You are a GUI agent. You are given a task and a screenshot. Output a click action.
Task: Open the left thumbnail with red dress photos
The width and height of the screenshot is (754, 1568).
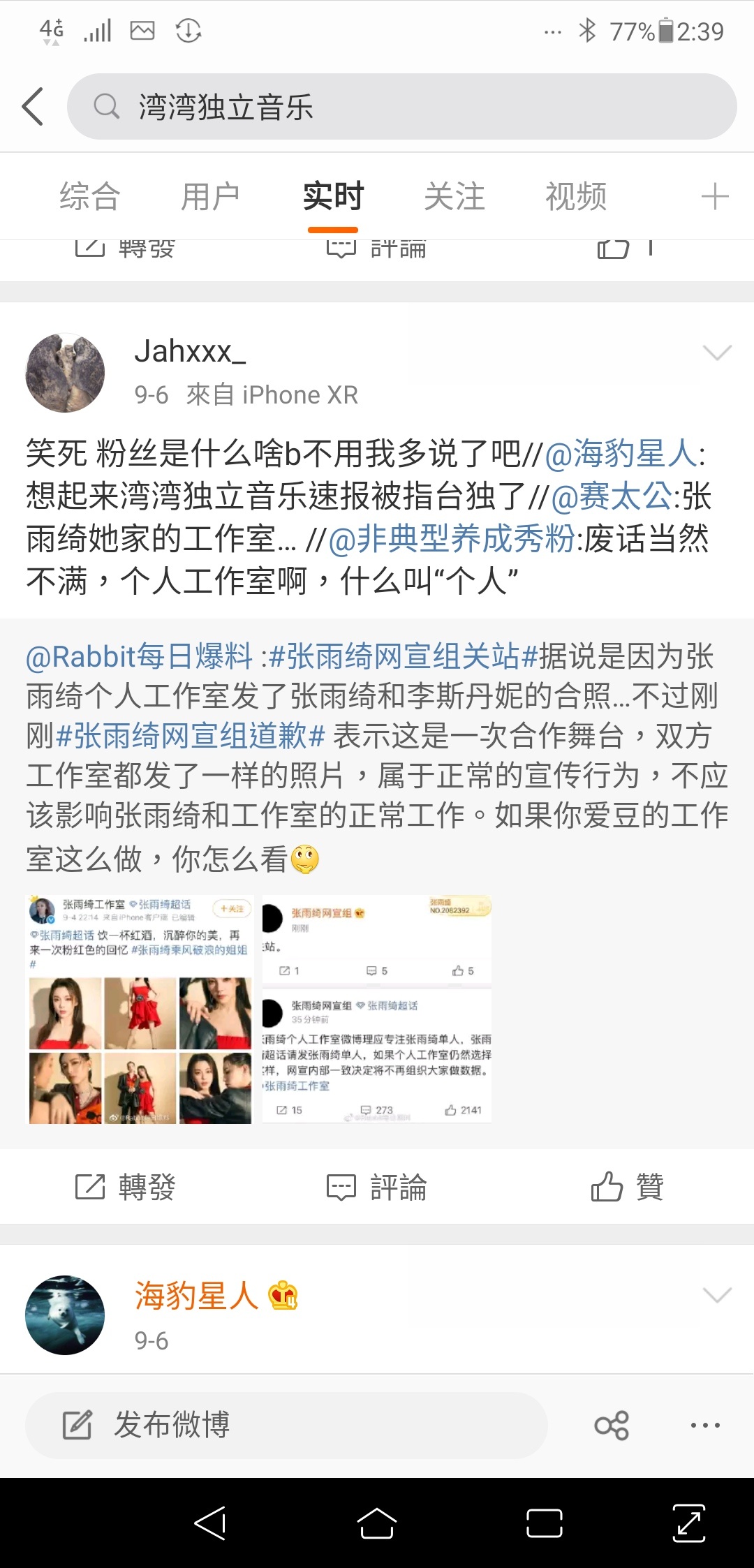140,1009
